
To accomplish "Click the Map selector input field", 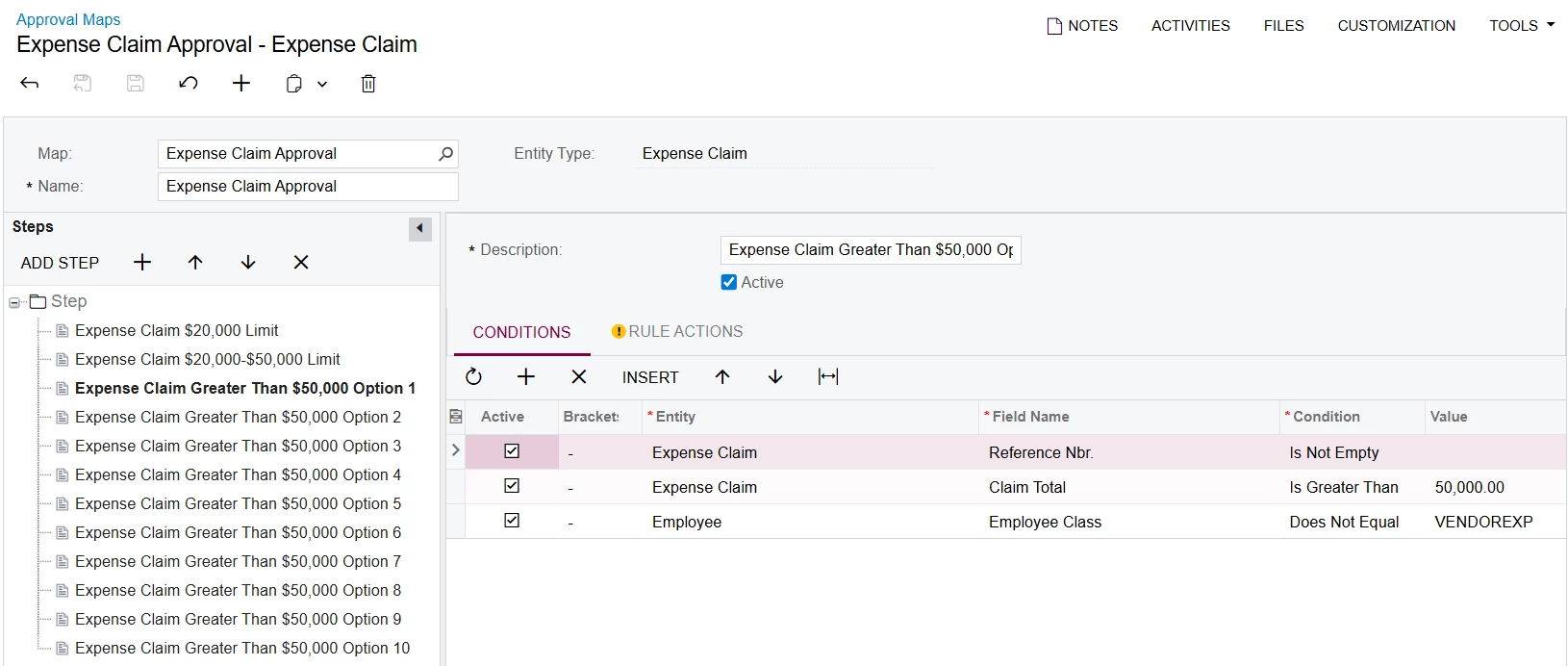I will coord(308,154).
